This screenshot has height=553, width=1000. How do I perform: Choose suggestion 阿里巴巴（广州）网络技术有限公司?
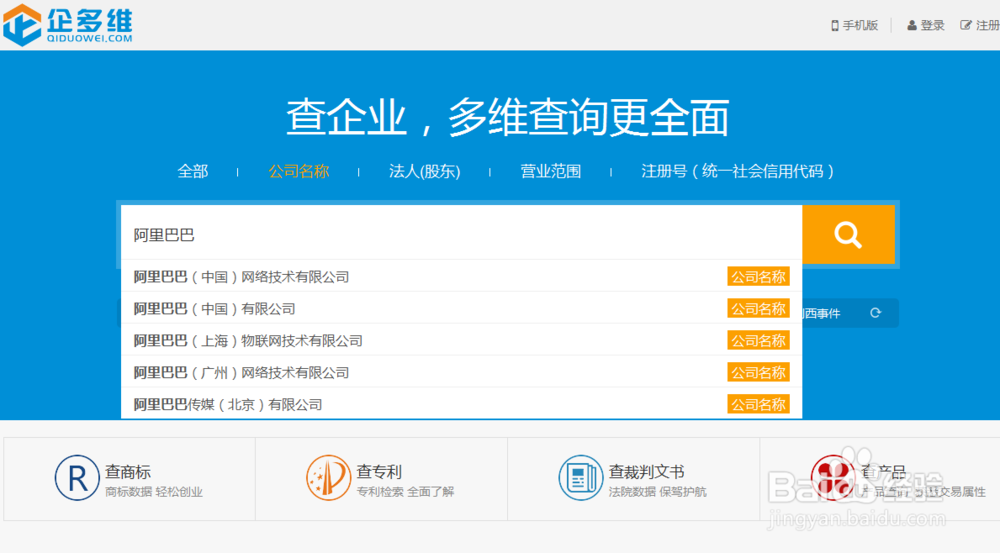point(461,372)
